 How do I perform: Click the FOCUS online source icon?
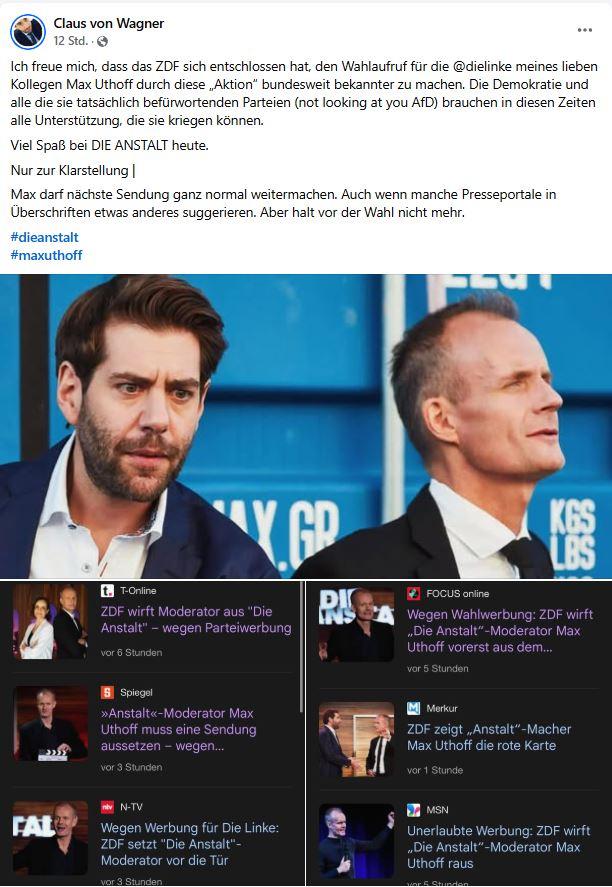[413, 593]
